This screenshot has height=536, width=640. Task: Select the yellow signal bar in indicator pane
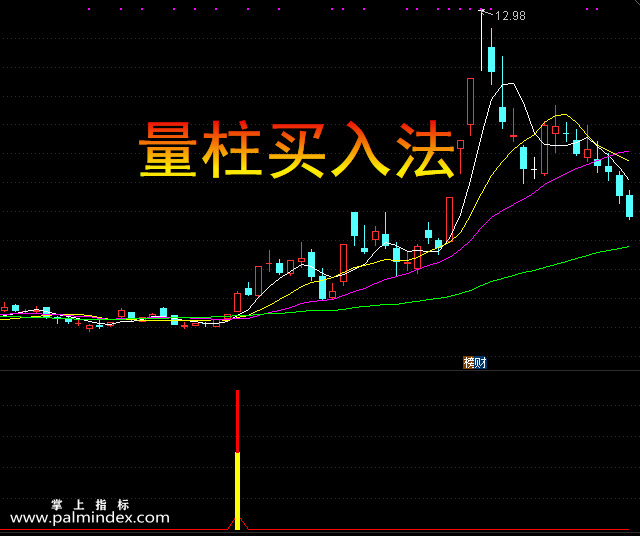click(x=238, y=491)
